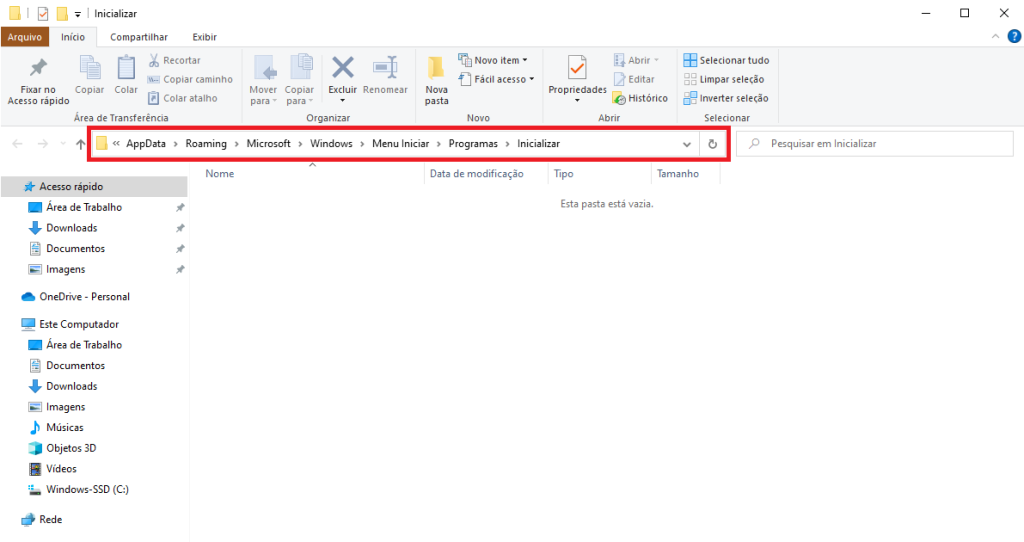Click Roaming in the address path
This screenshot has width=1024, height=542.
(x=206, y=144)
